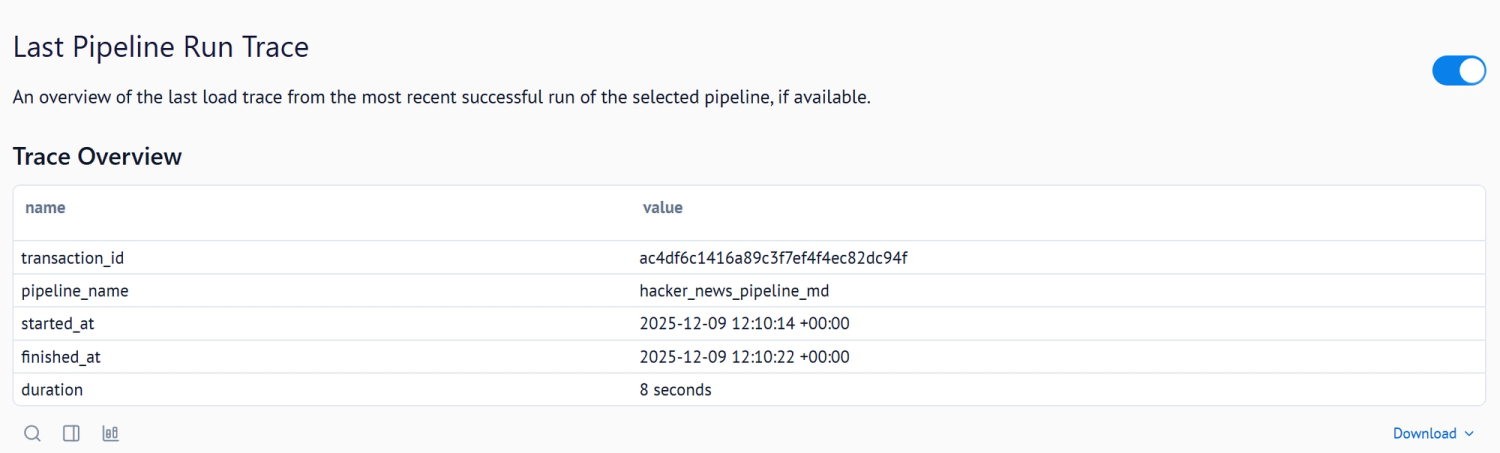
Task: Open the column explorer panel icon
Action: click(71, 433)
